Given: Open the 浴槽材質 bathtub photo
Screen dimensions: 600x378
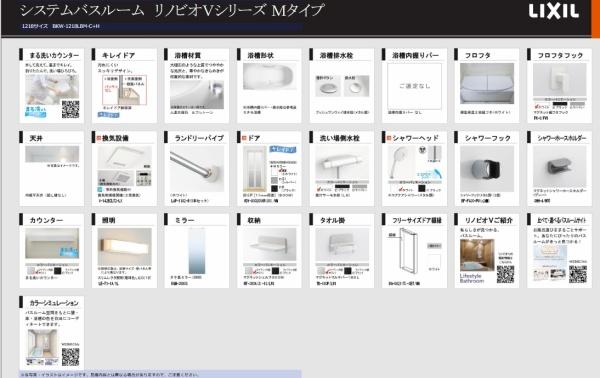Looking at the screenshot, I should (197, 94).
